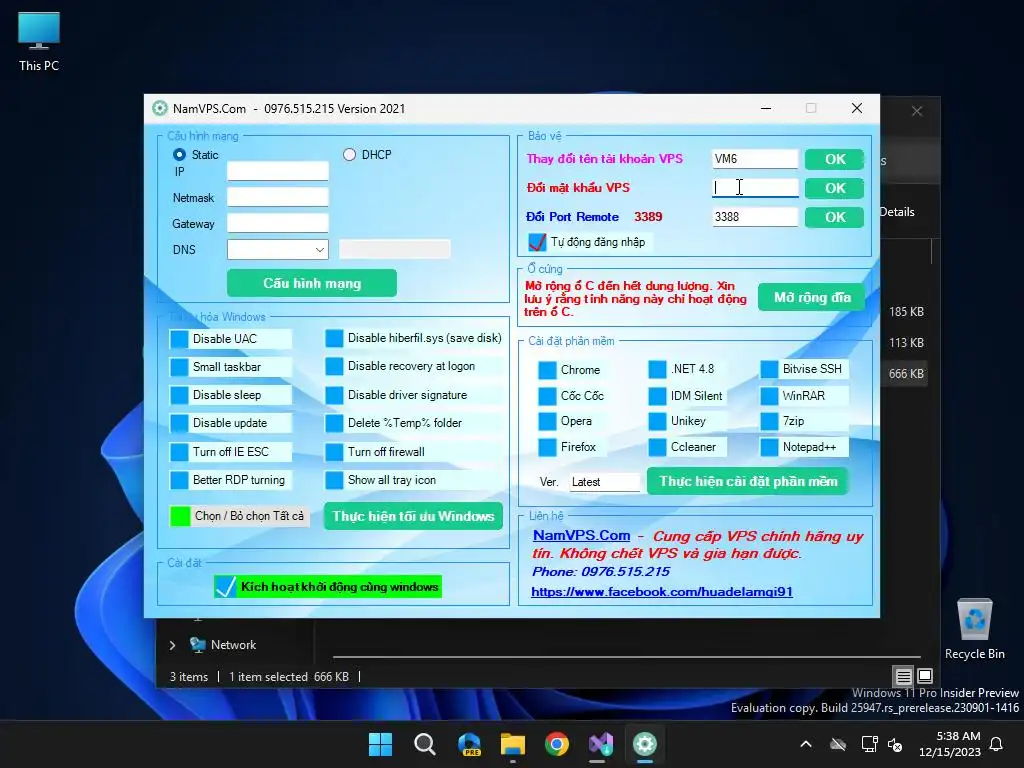Tick the Opera install checkbox

point(547,421)
